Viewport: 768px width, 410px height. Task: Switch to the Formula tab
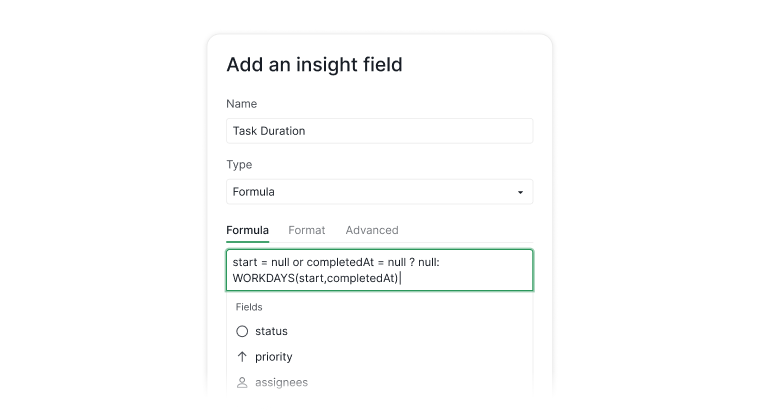[247, 230]
